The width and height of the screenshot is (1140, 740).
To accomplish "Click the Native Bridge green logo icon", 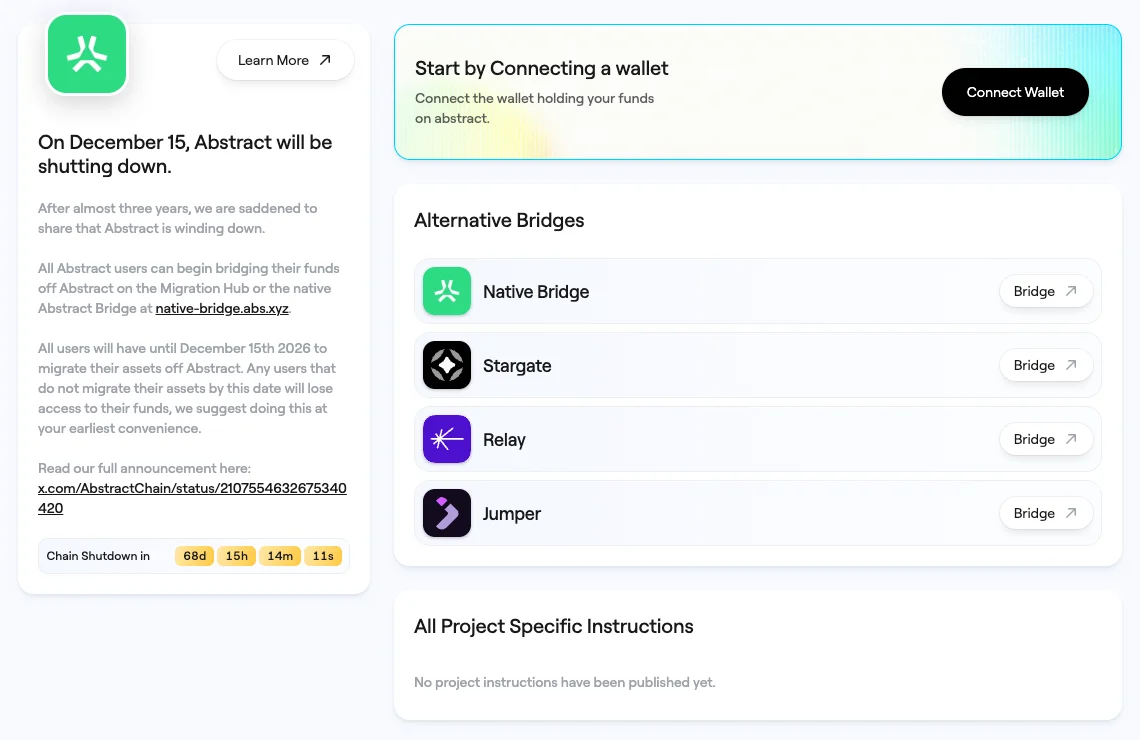I will coord(447,291).
